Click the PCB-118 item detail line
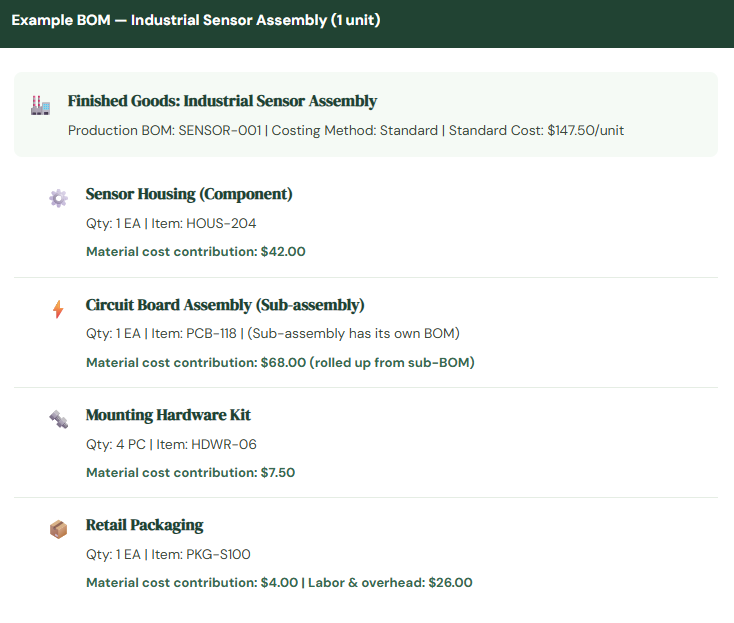 (272, 333)
